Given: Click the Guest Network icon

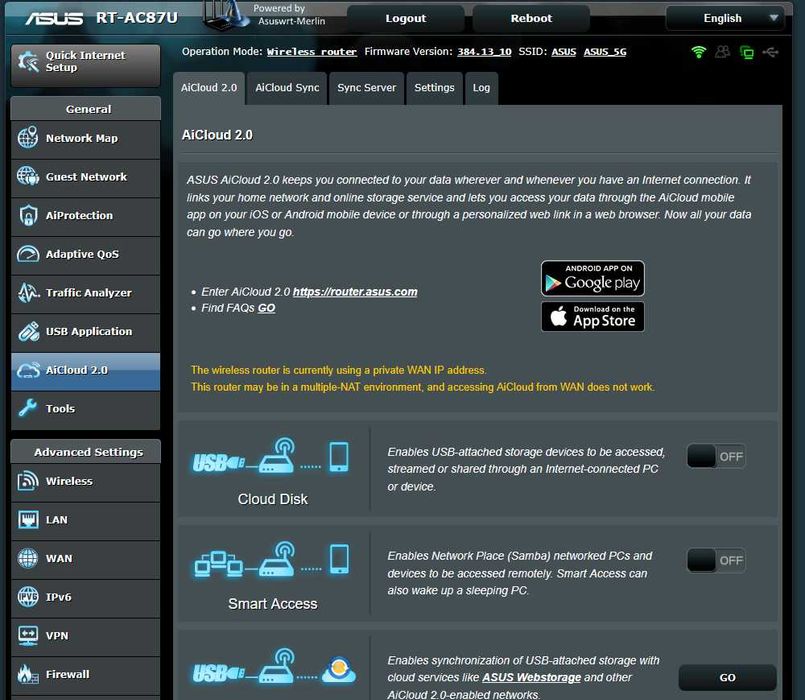Looking at the screenshot, I should pos(28,176).
